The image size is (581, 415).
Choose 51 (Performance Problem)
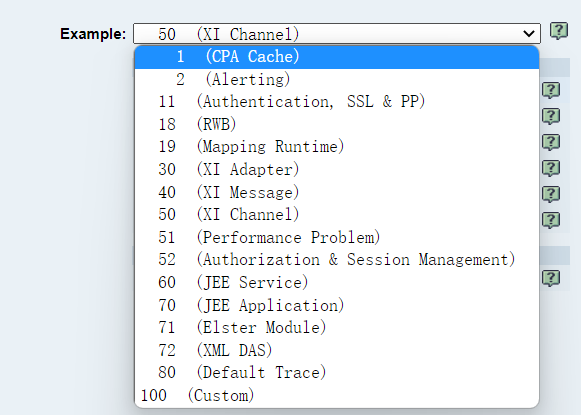click(337, 238)
